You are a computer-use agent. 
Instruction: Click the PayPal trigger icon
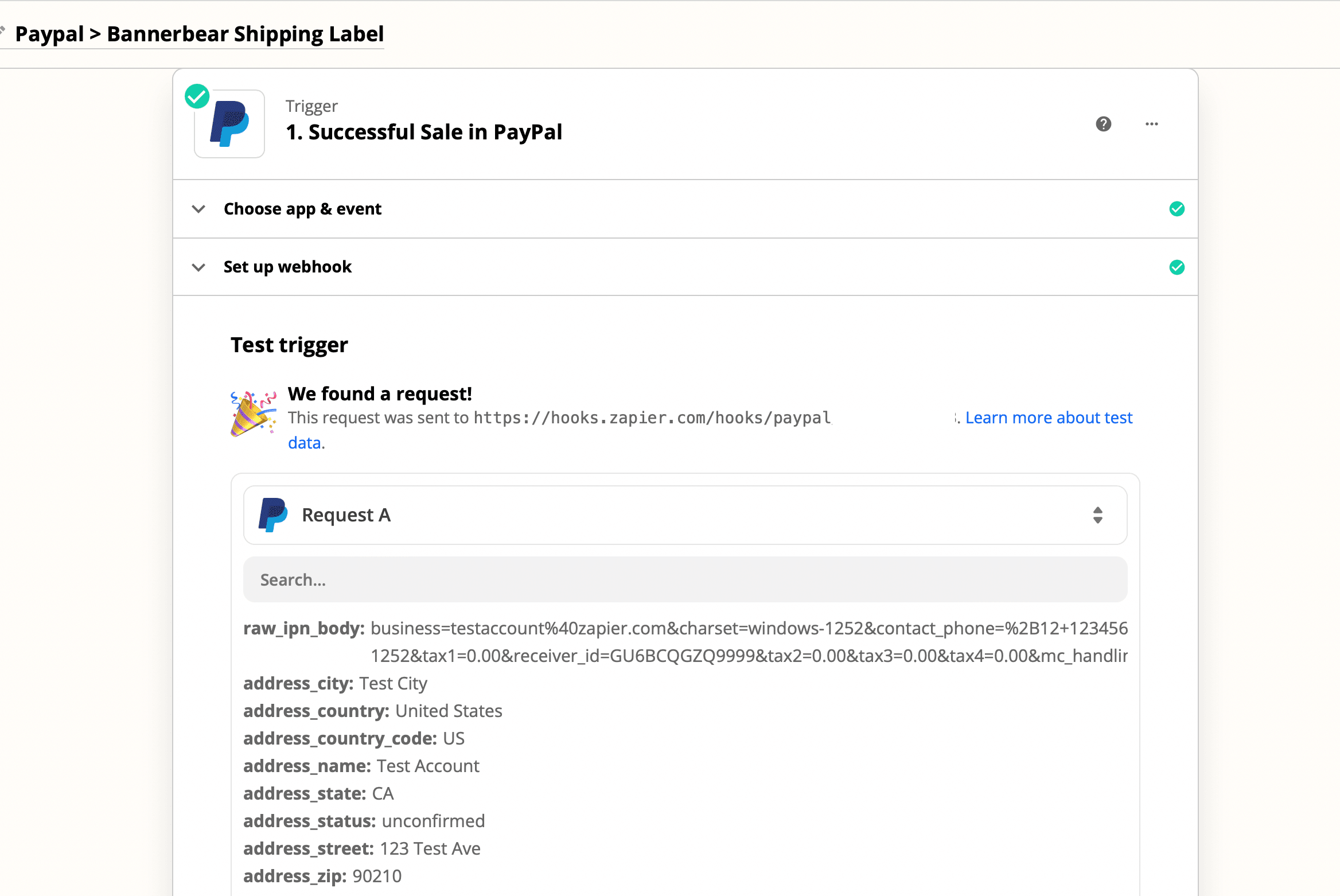pyautogui.click(x=228, y=123)
